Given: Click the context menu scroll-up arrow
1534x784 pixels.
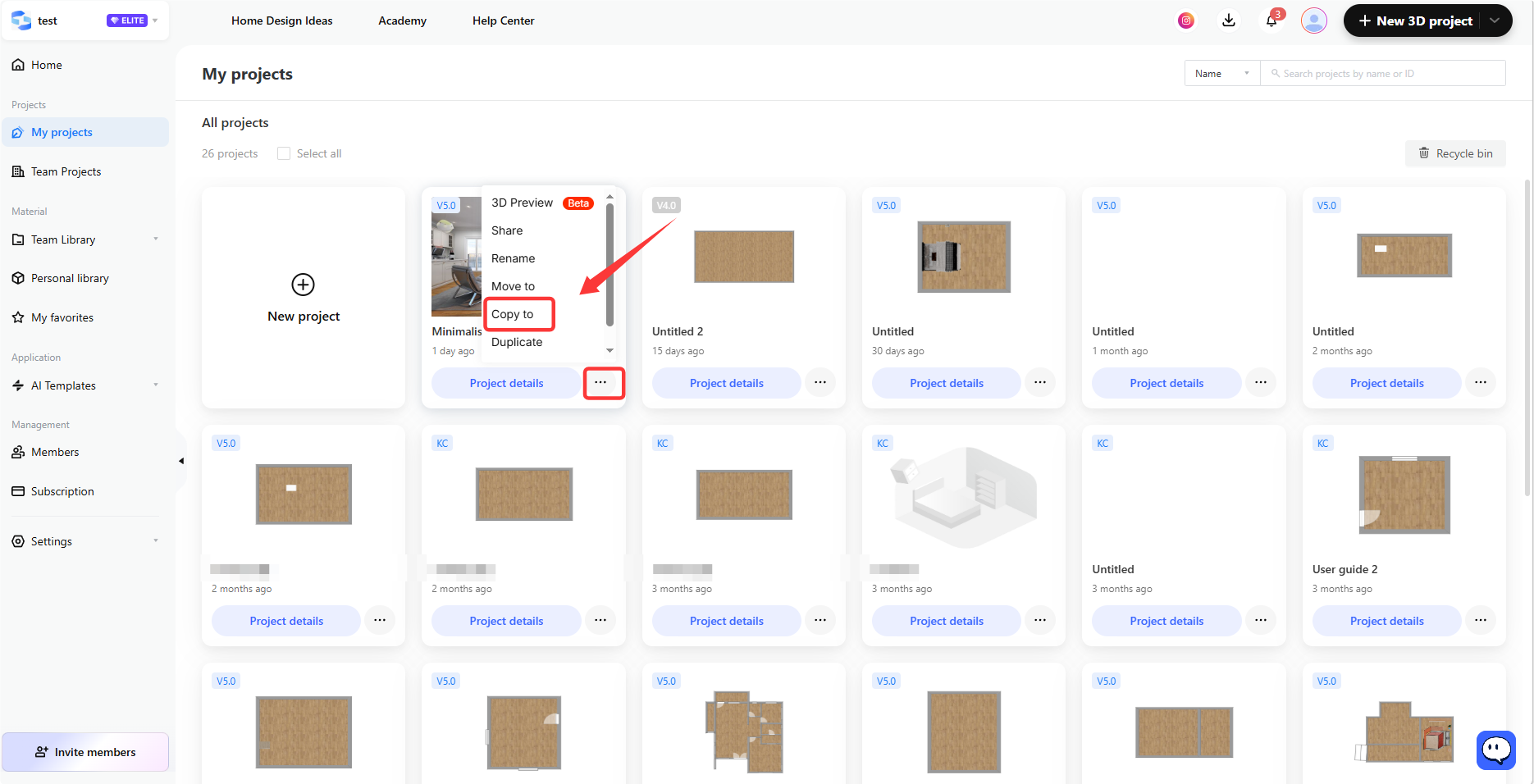Looking at the screenshot, I should [x=609, y=197].
